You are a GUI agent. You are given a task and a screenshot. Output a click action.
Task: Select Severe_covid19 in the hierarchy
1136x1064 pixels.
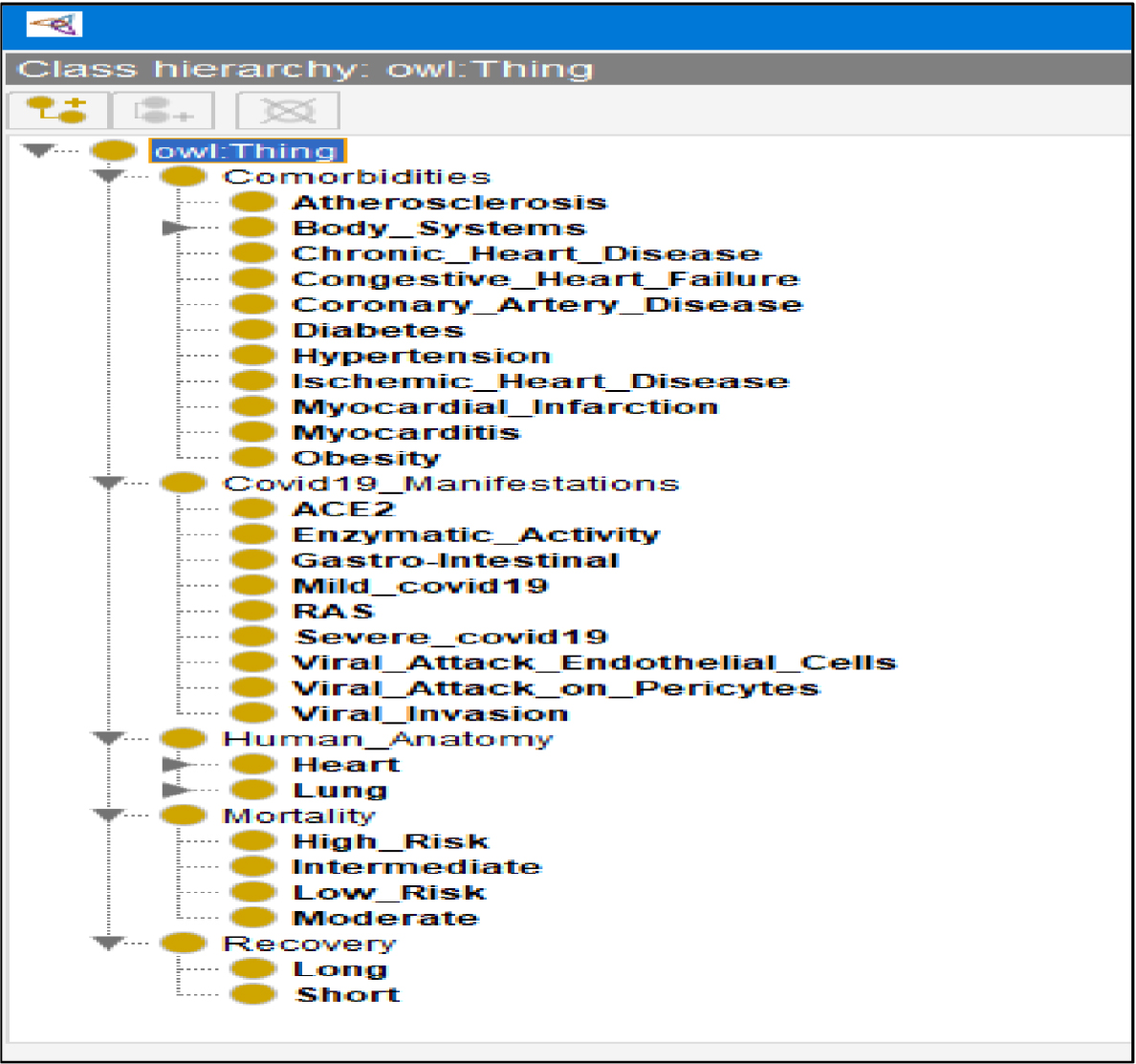(451, 637)
